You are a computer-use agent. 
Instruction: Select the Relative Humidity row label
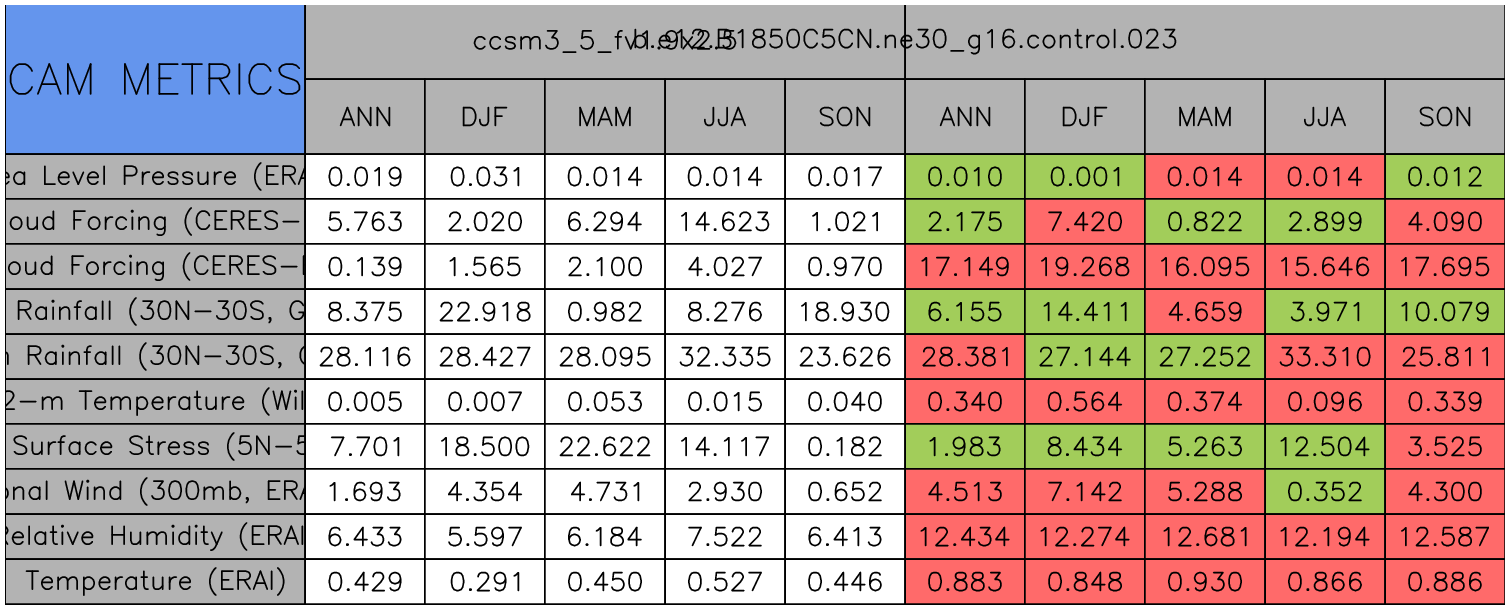point(154,536)
